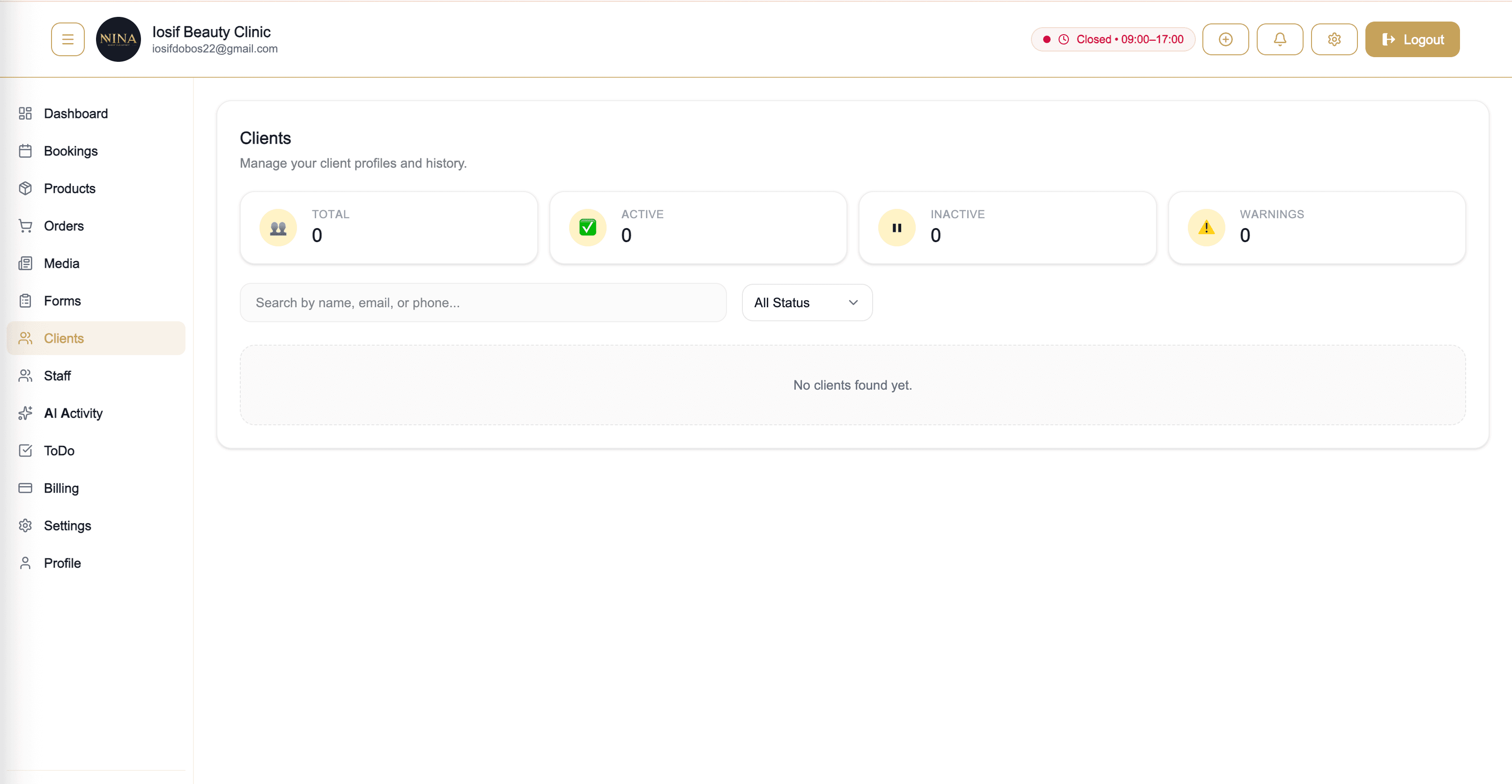Select the AI Activity sidebar icon
Viewport: 1512px width, 784px height.
[x=26, y=413]
